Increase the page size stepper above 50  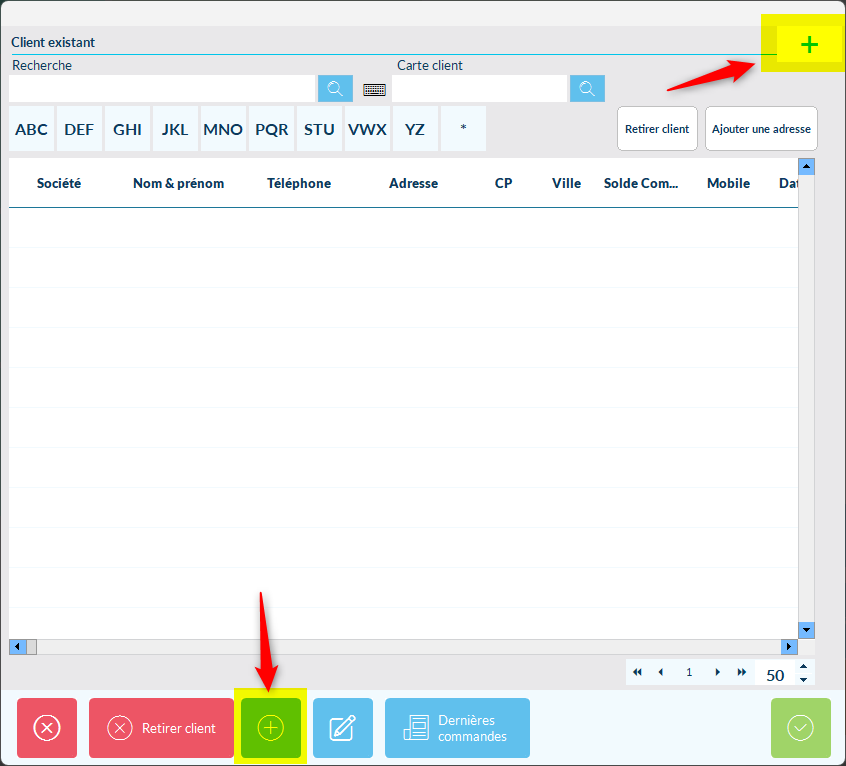pos(803,666)
